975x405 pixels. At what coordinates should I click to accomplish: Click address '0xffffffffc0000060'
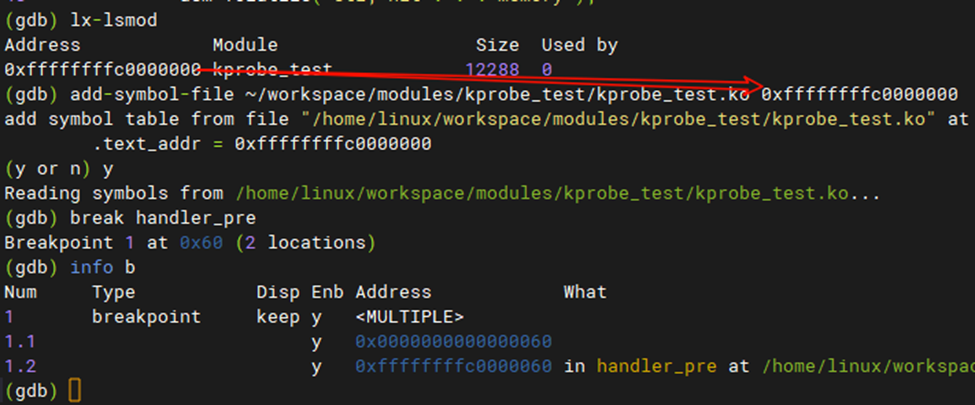[453, 366]
